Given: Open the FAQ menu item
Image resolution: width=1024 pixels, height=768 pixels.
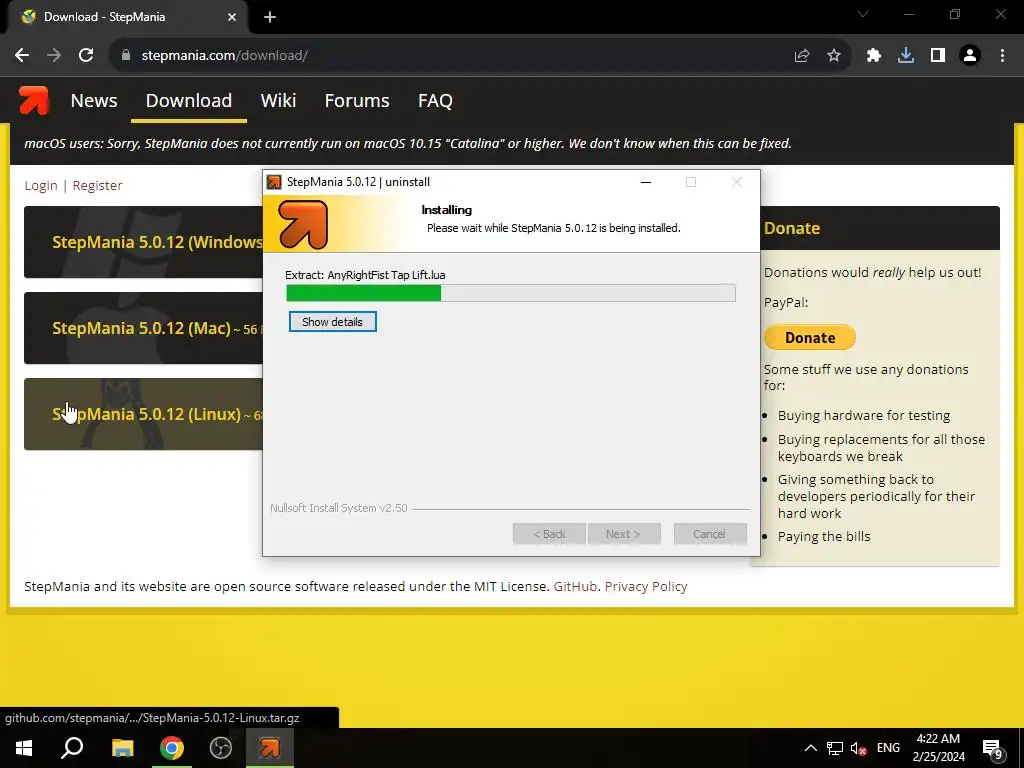Looking at the screenshot, I should click(x=435, y=101).
